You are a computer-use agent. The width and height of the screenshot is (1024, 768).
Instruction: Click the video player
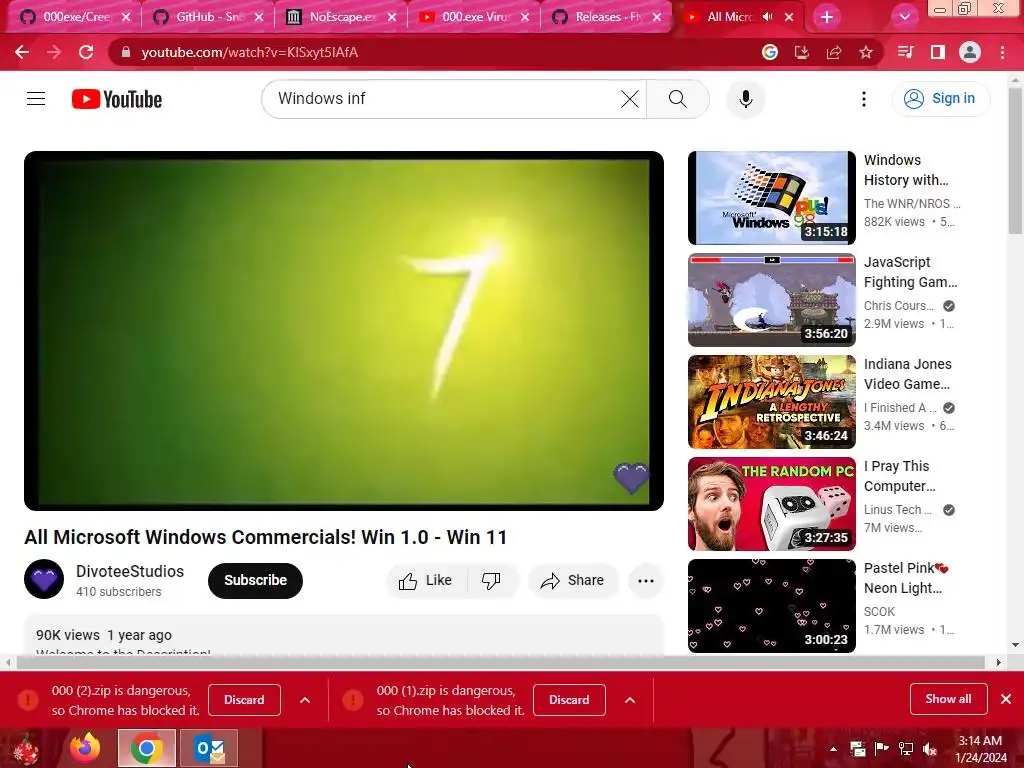[344, 330]
